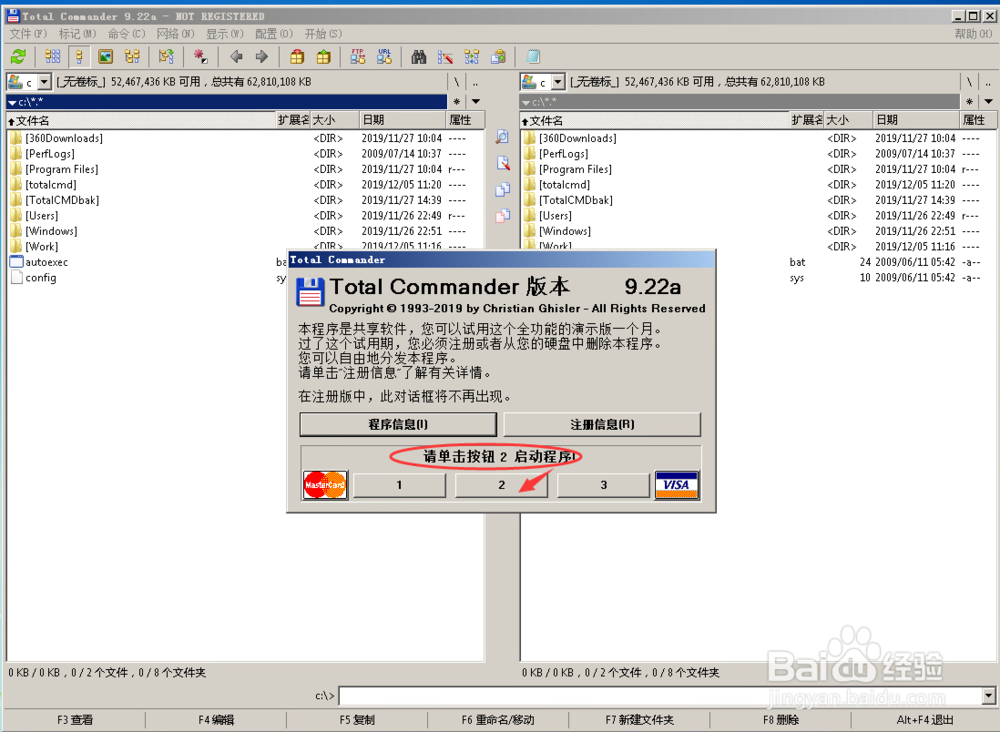Screen dimensions: 1000x732
Task: Click button 3 in the dialog
Action: tap(603, 485)
